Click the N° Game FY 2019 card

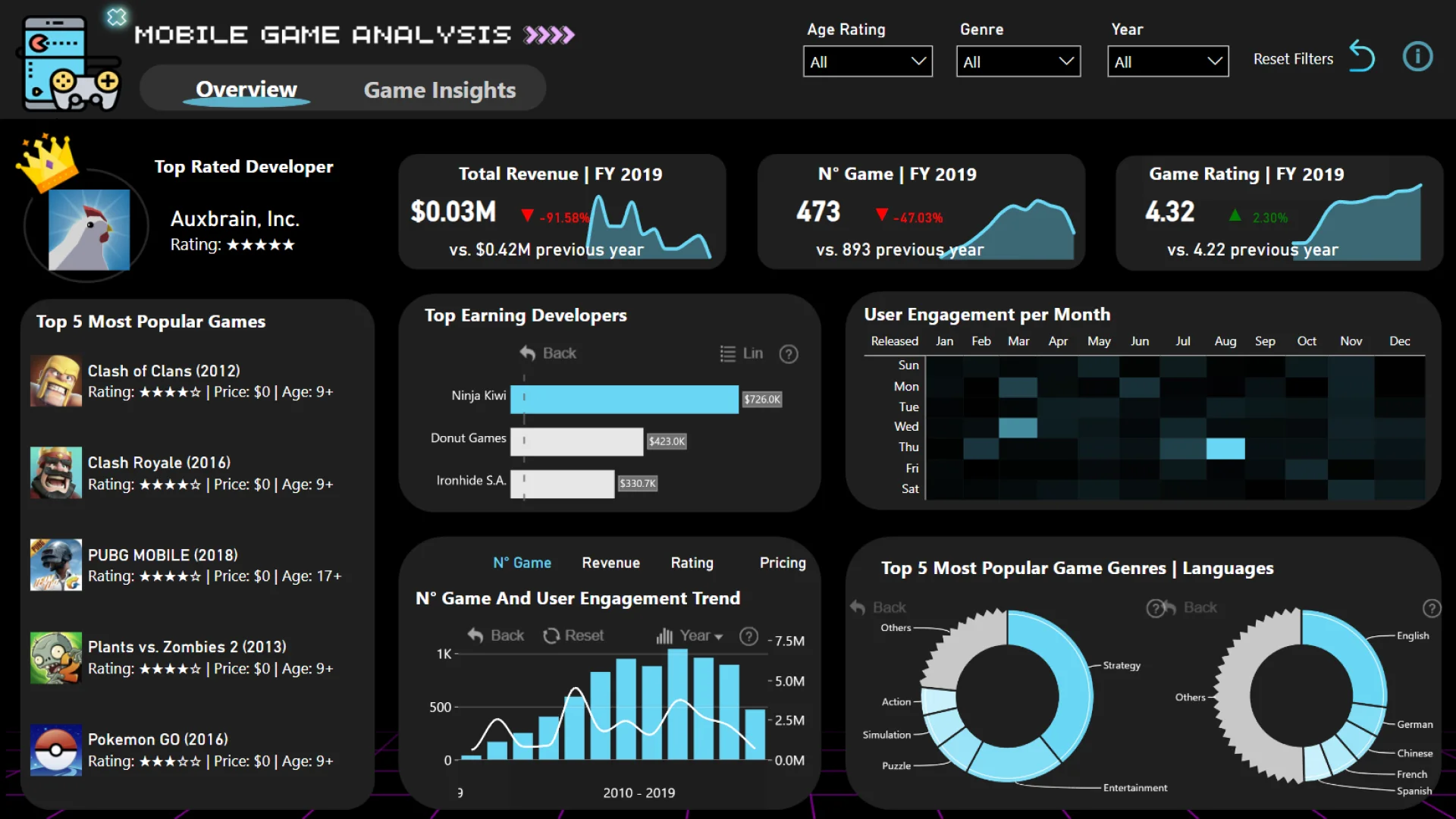(921, 212)
